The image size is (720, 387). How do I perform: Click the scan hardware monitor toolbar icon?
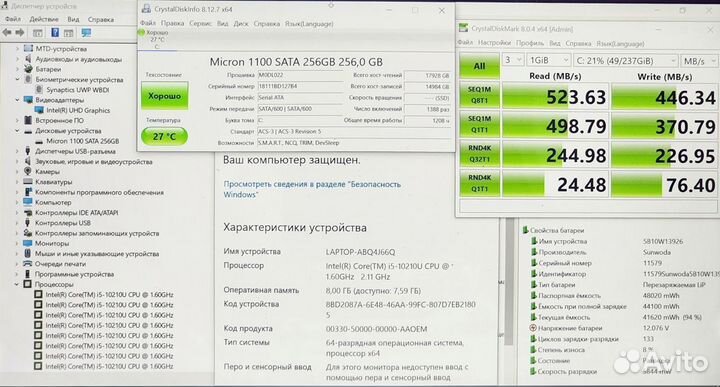pos(86,33)
